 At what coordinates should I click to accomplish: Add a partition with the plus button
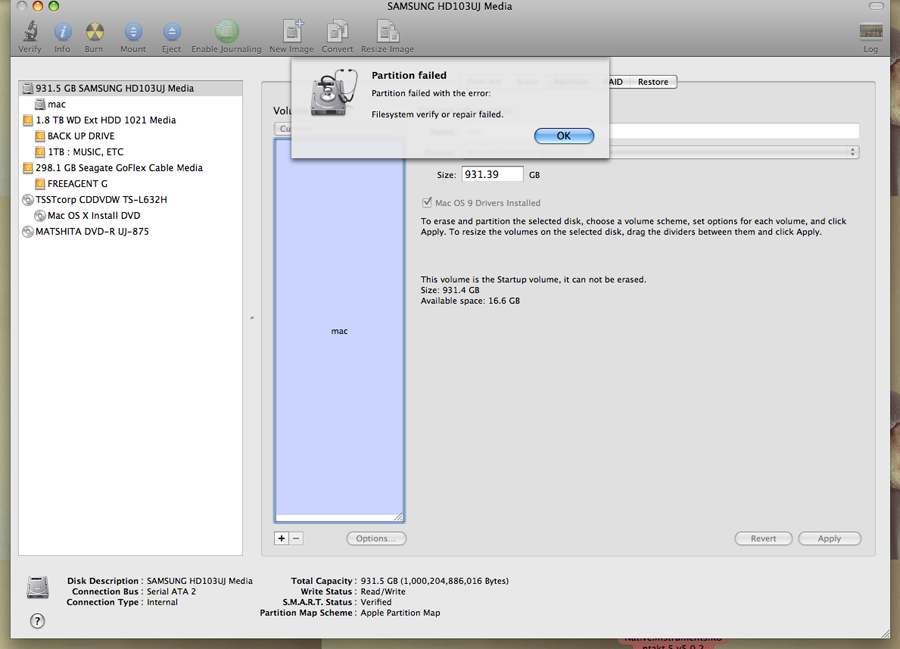[281, 538]
